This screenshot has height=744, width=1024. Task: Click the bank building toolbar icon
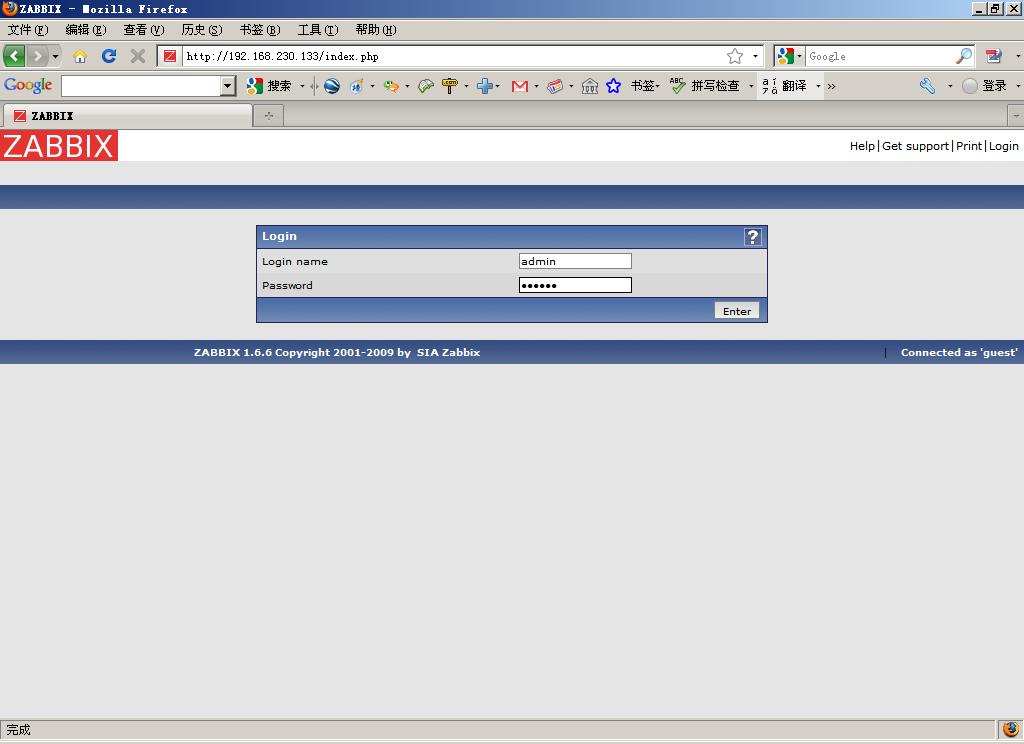(x=590, y=86)
